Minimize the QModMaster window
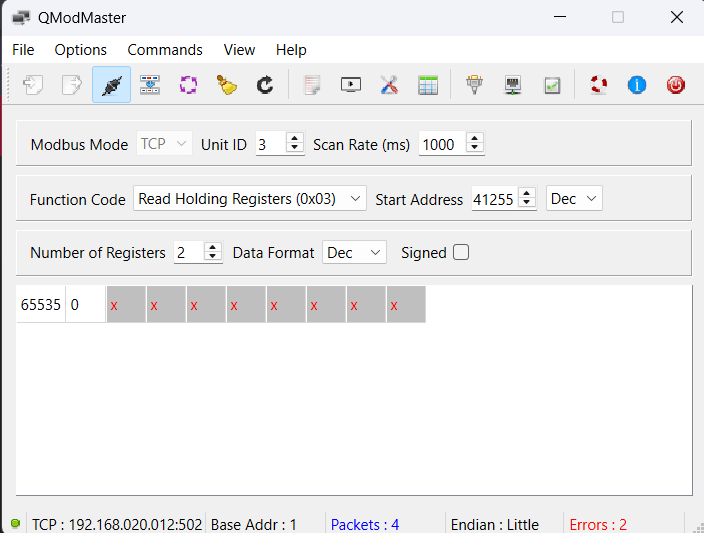 (x=560, y=17)
